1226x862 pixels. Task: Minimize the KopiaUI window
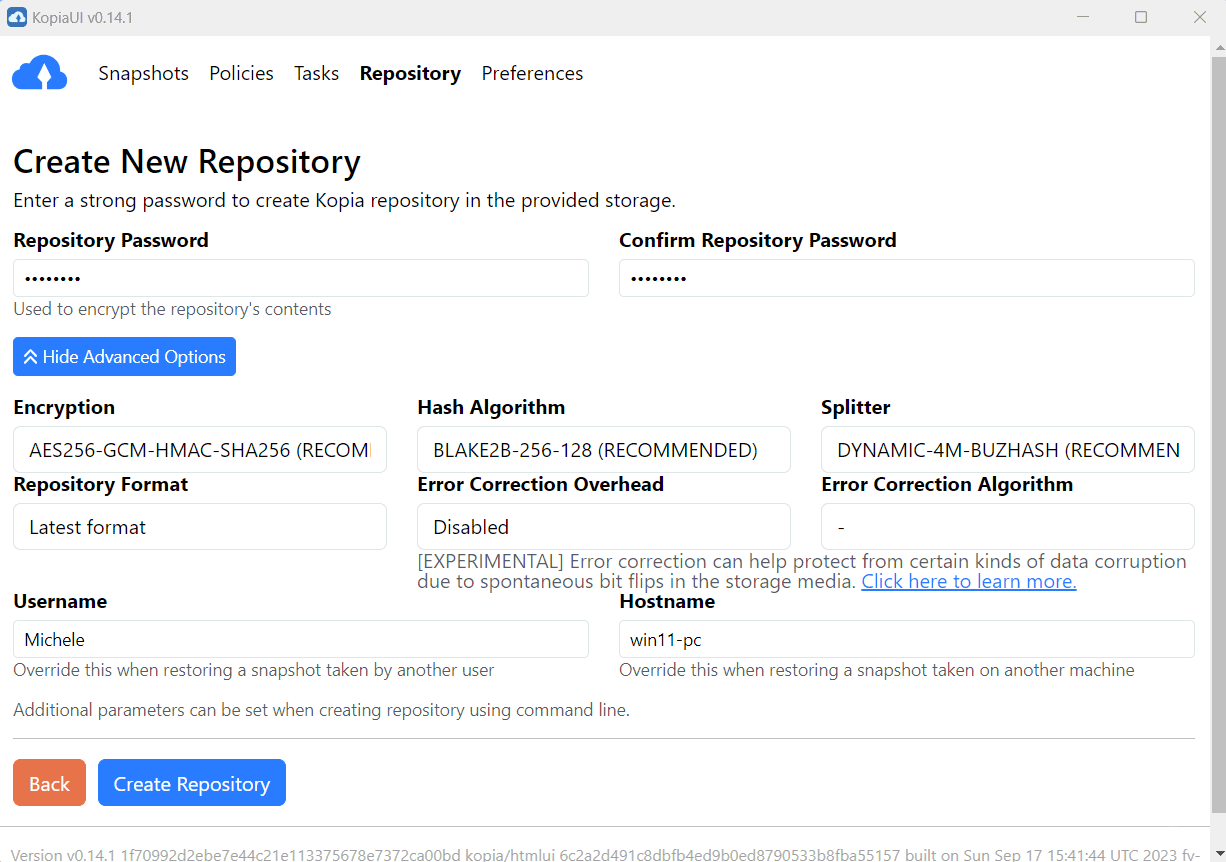pyautogui.click(x=1083, y=17)
